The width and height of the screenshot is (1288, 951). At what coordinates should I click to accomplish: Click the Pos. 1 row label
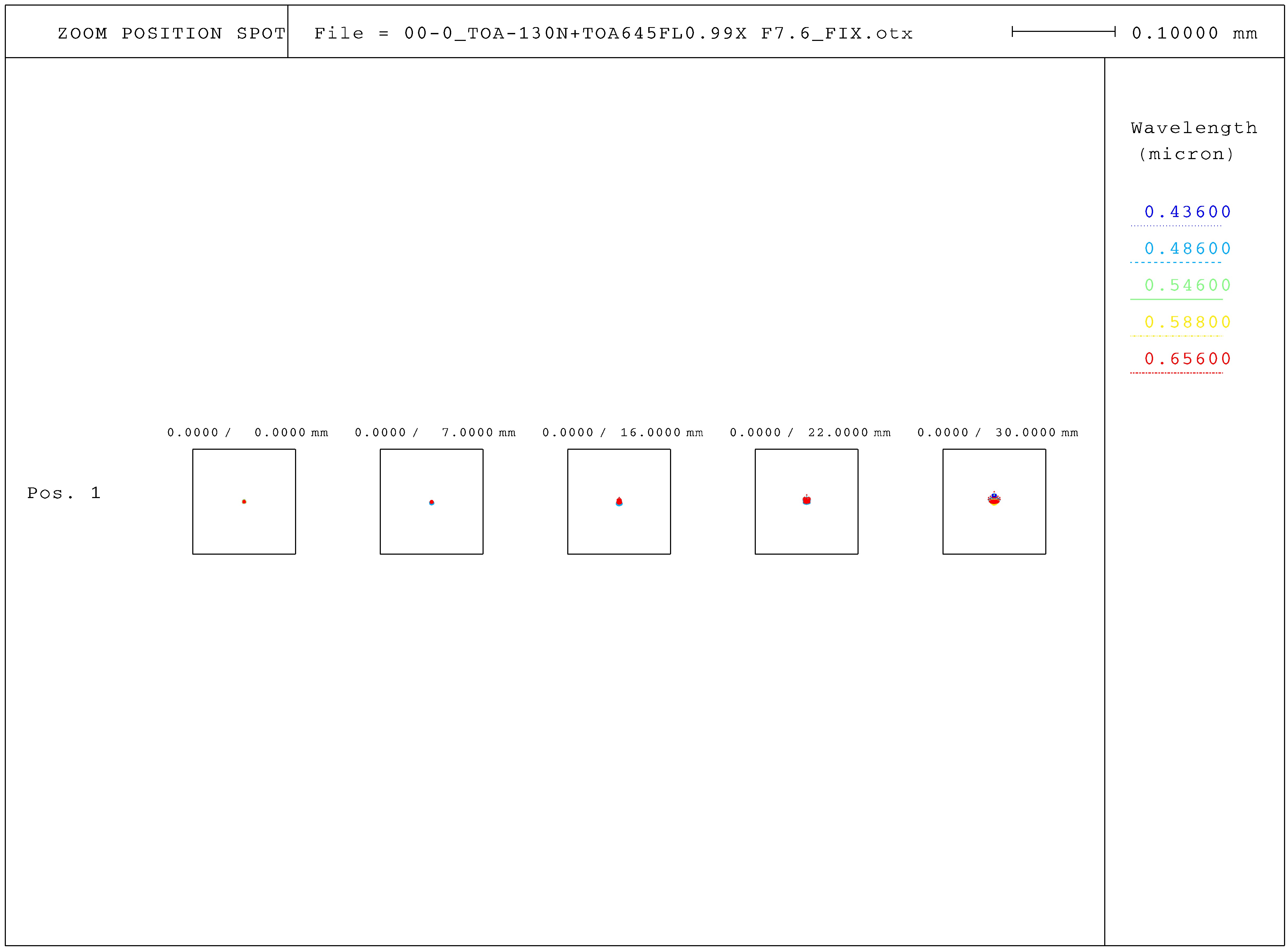tap(64, 493)
